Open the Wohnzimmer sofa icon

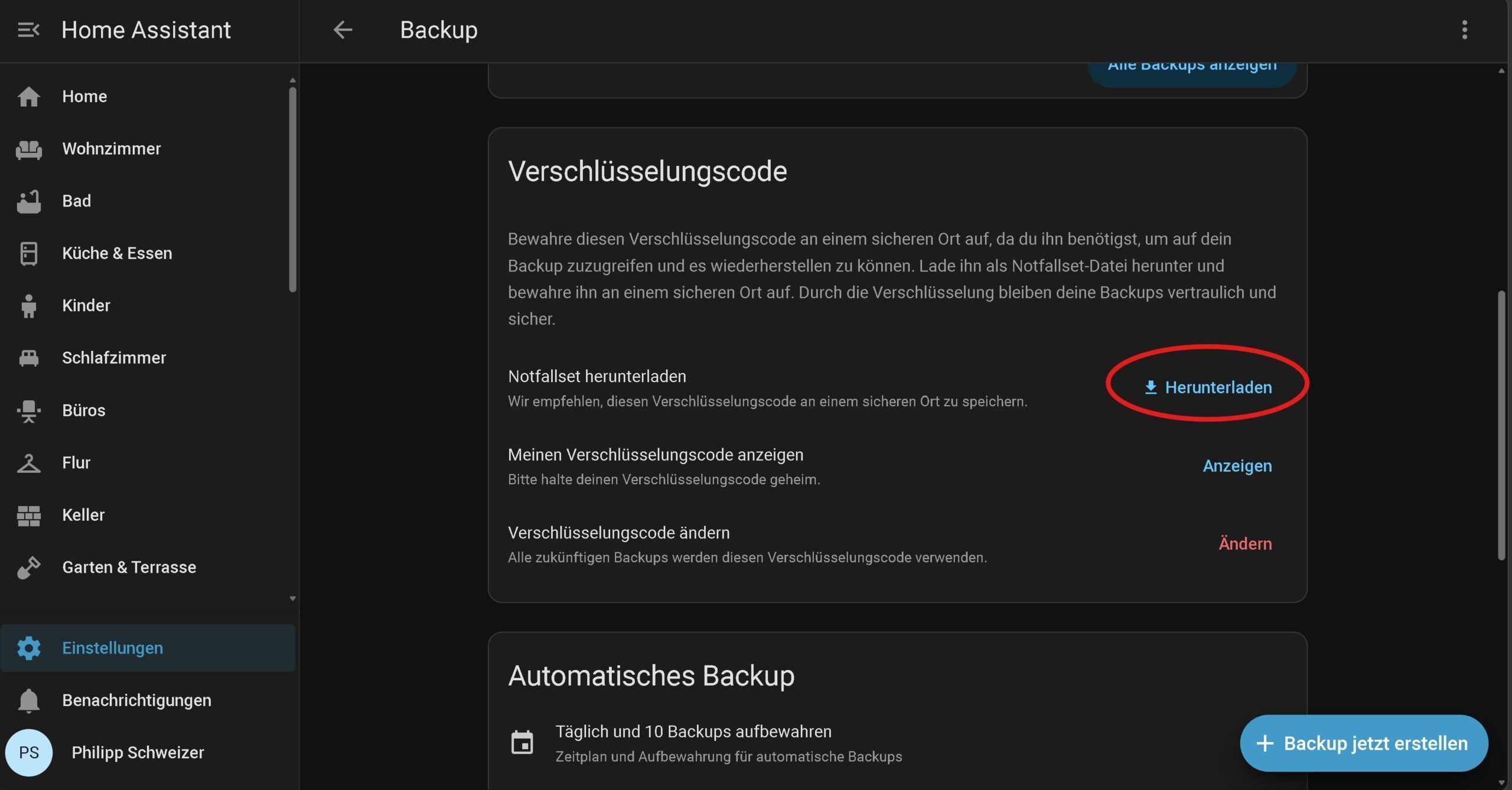(x=28, y=149)
